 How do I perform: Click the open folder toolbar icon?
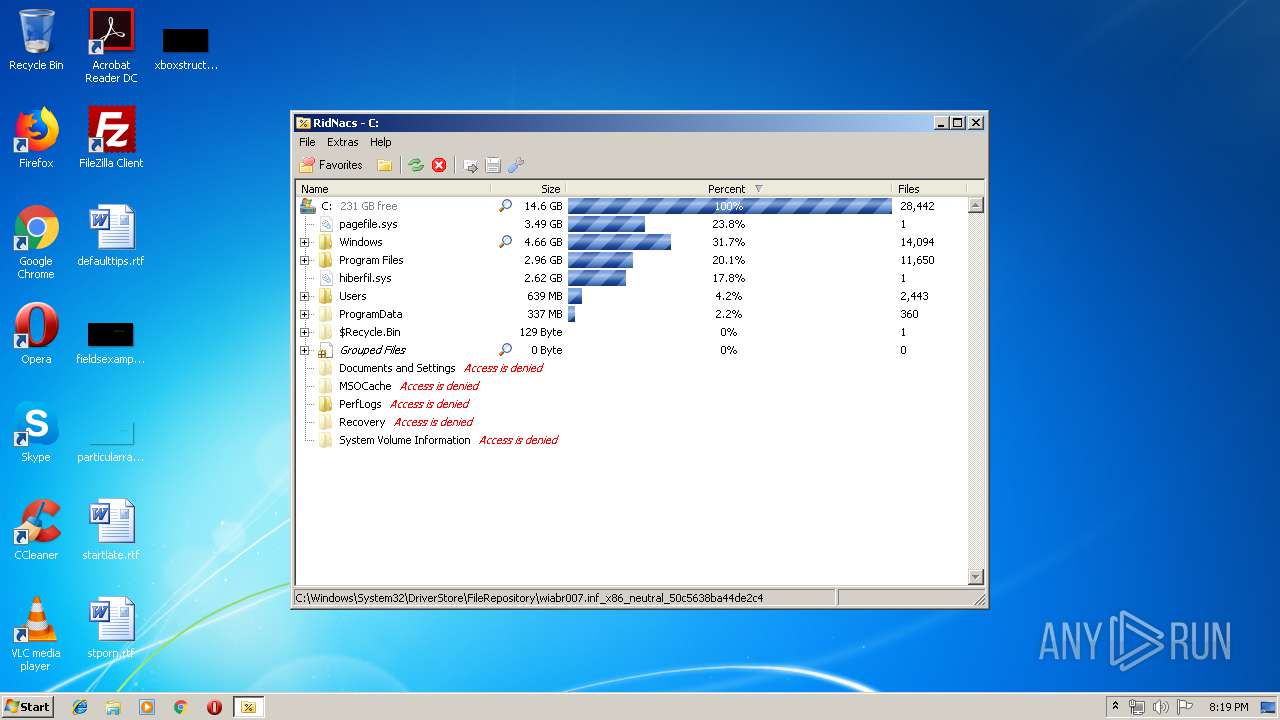coord(384,165)
